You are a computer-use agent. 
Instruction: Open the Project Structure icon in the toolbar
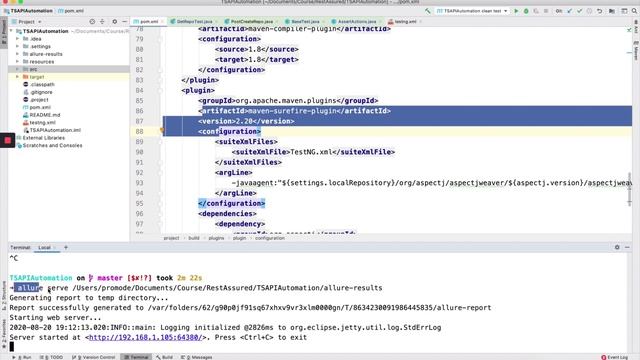(x=612, y=11)
